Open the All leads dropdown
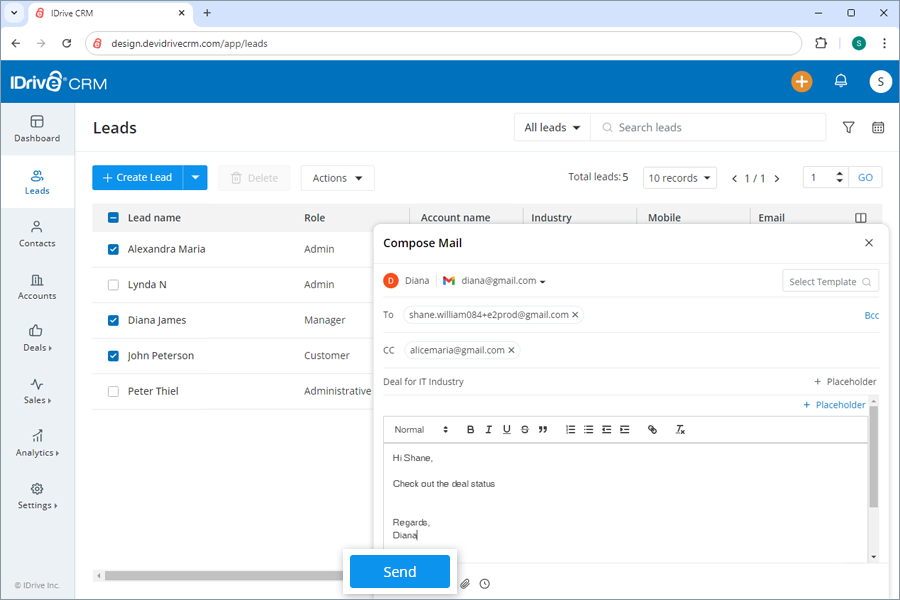This screenshot has height=600, width=900. [552, 127]
